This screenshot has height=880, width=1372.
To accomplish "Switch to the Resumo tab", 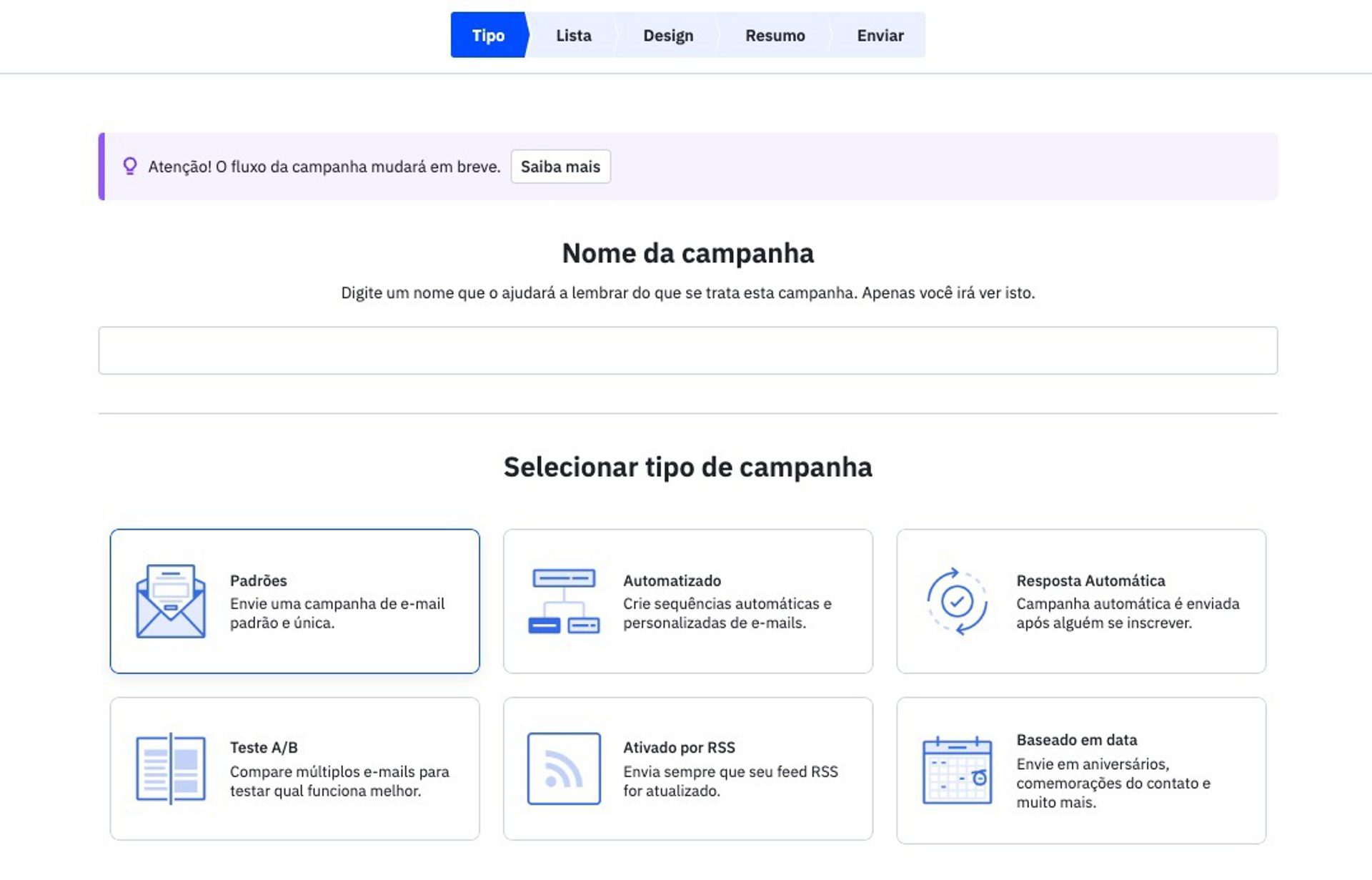I will (775, 35).
